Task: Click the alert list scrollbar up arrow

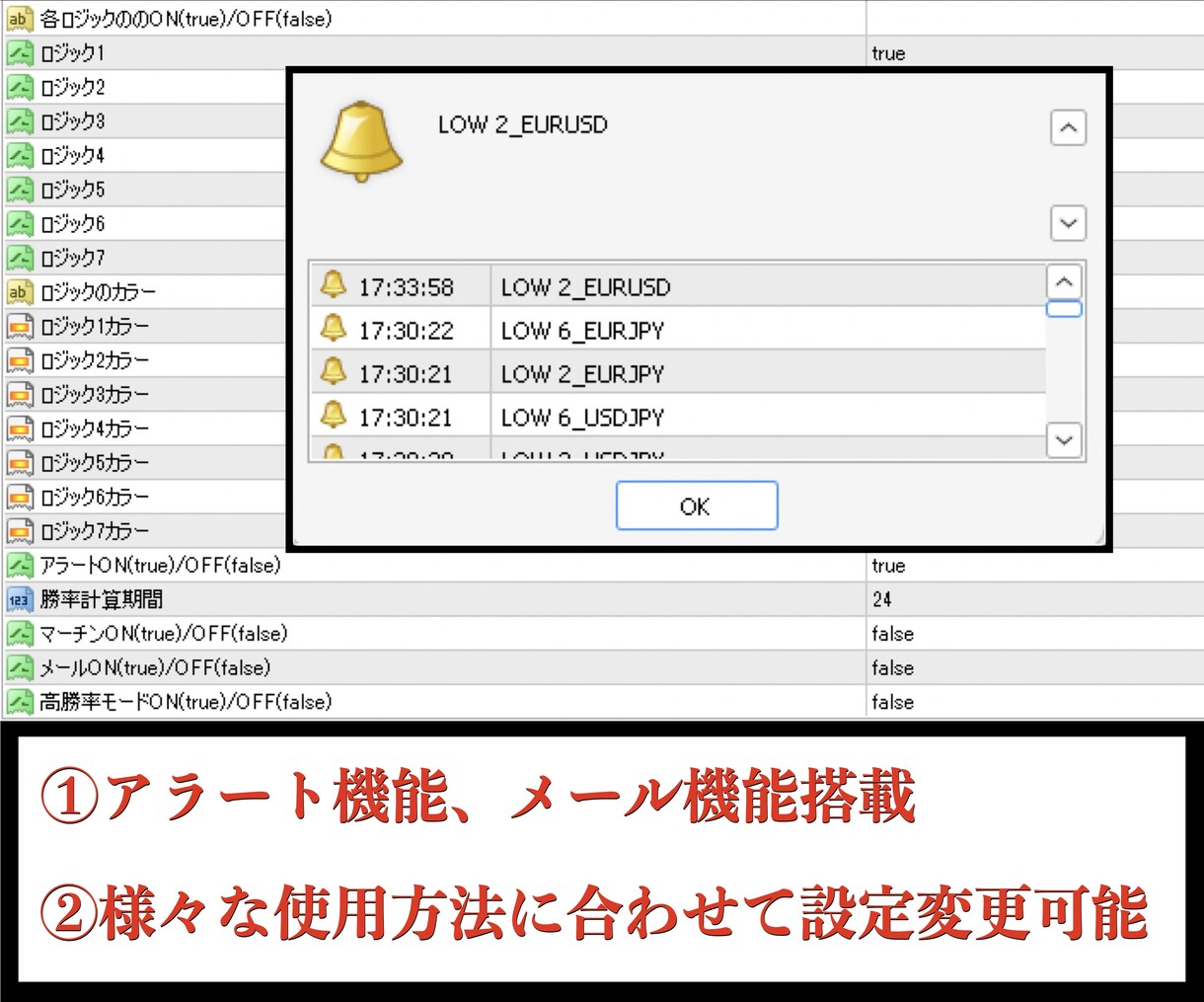Action: pyautogui.click(x=1064, y=281)
